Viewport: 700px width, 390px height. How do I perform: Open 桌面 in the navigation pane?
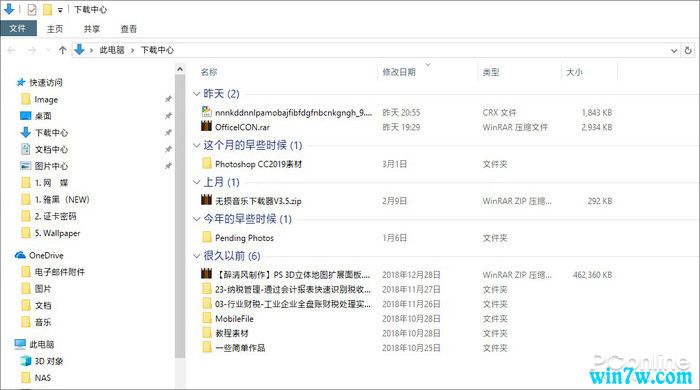tap(43, 116)
